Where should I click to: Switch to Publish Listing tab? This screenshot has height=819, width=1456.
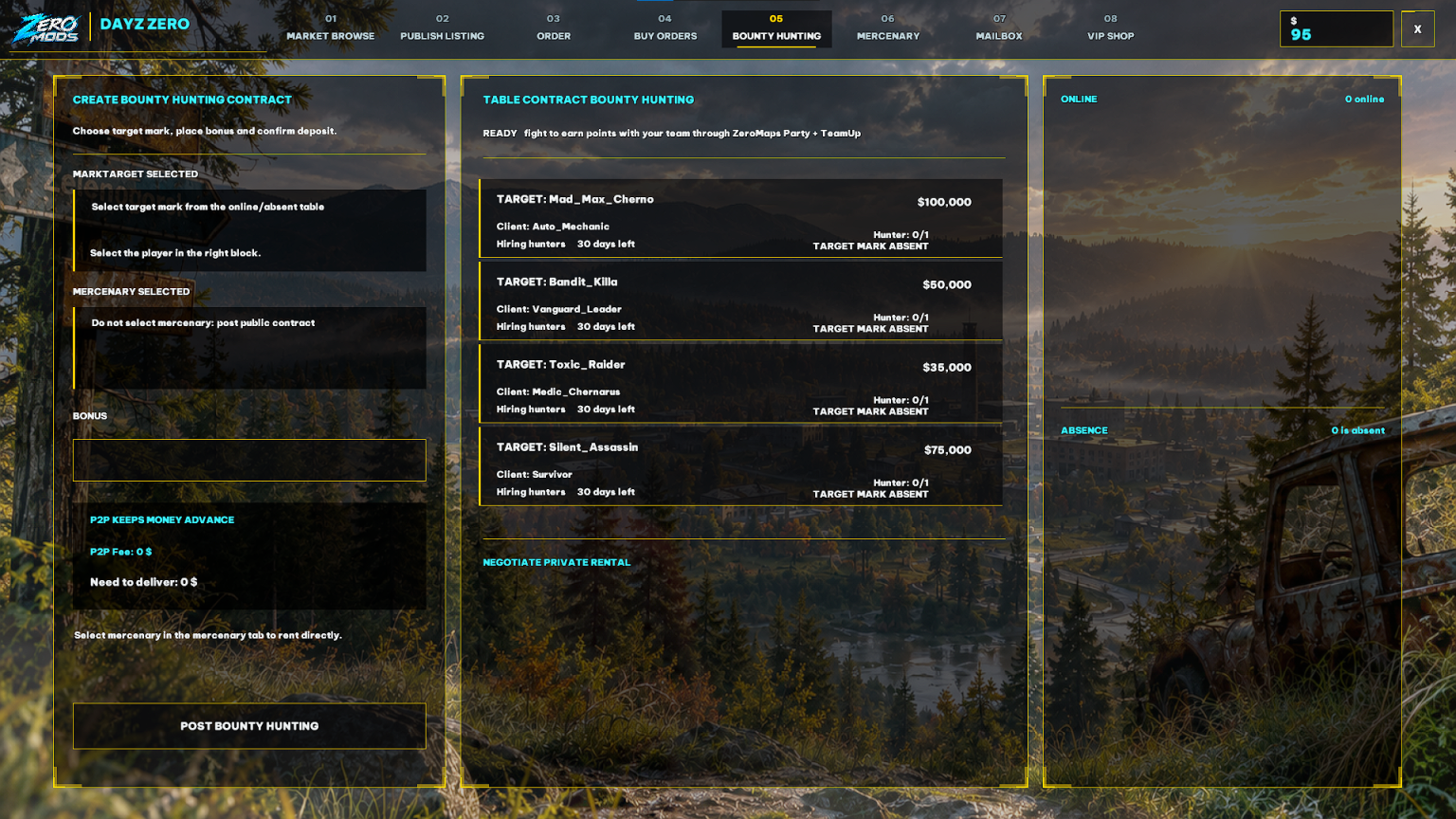(x=442, y=28)
